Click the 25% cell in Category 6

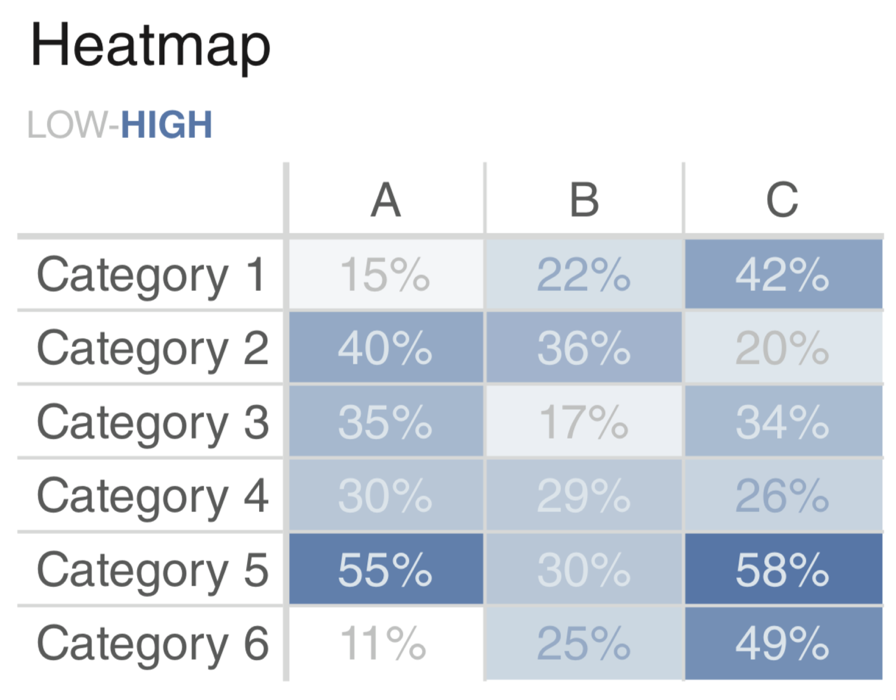pyautogui.click(x=584, y=643)
